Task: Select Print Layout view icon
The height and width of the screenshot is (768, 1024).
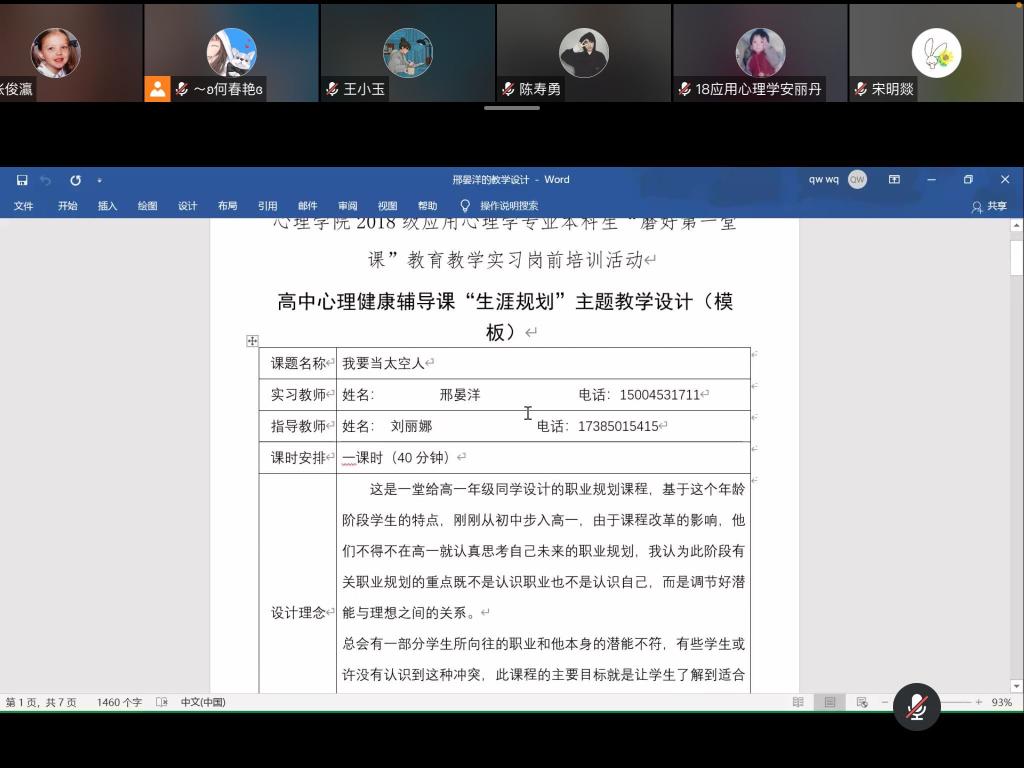Action: click(x=829, y=702)
